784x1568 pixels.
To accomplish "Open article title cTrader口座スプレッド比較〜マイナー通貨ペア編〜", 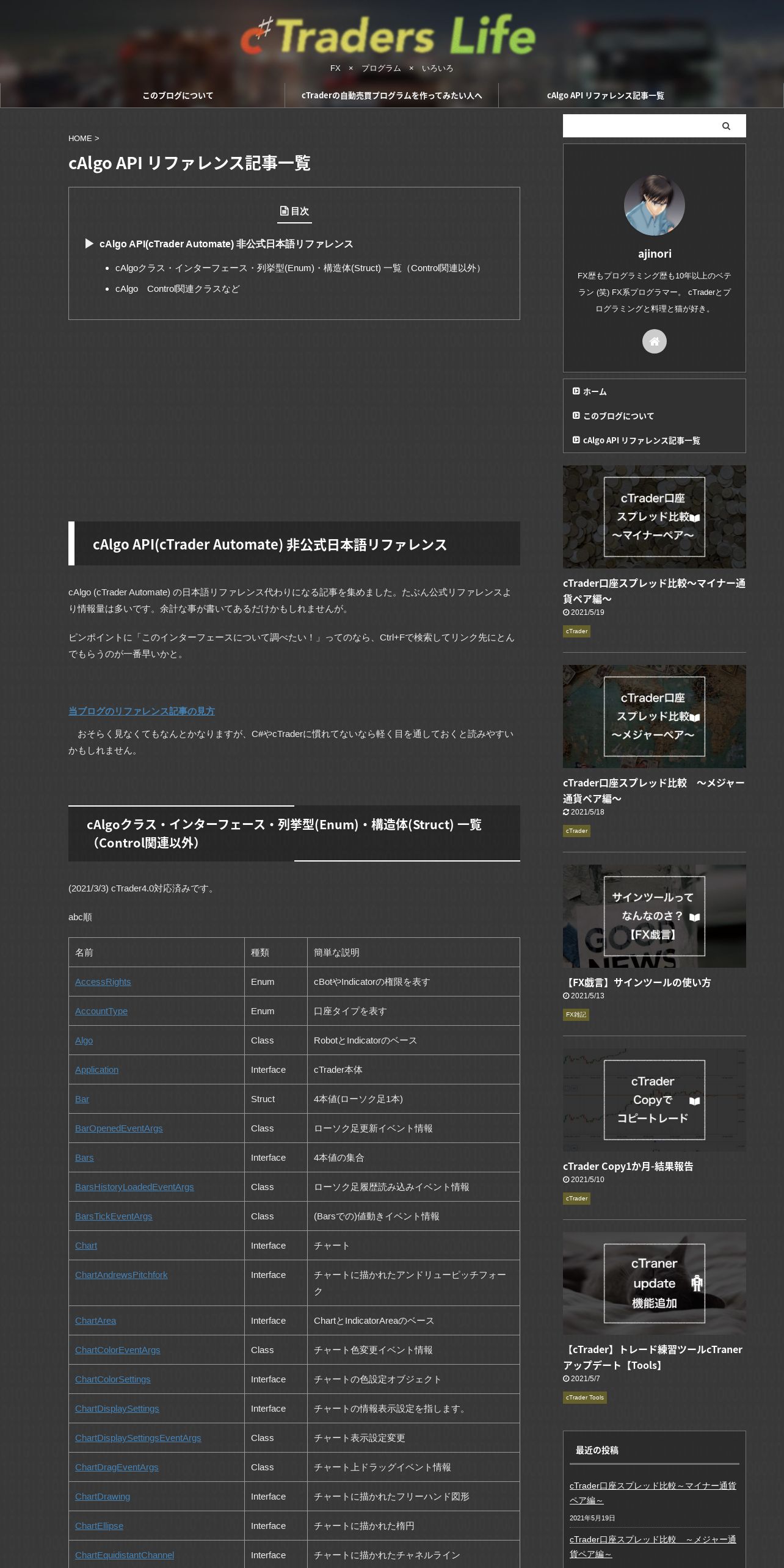I will (x=654, y=591).
